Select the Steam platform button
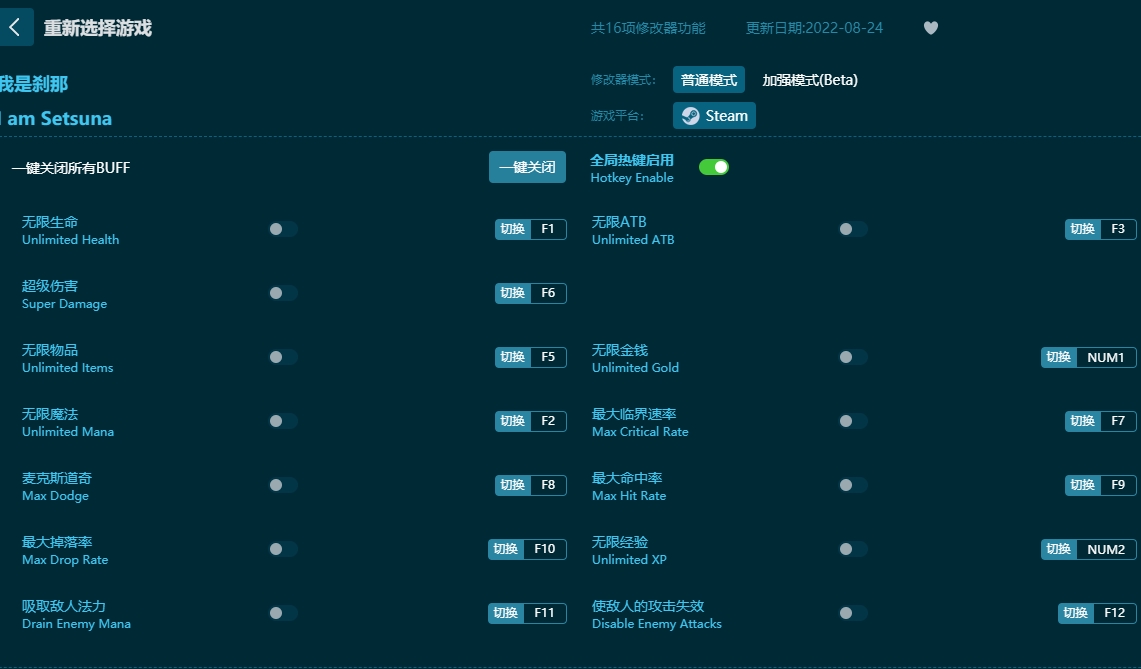This screenshot has width=1141, height=669. click(714, 116)
